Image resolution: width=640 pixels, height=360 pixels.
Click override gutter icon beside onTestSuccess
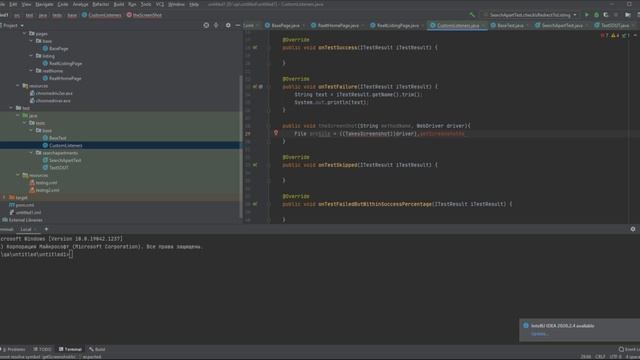pos(255,48)
